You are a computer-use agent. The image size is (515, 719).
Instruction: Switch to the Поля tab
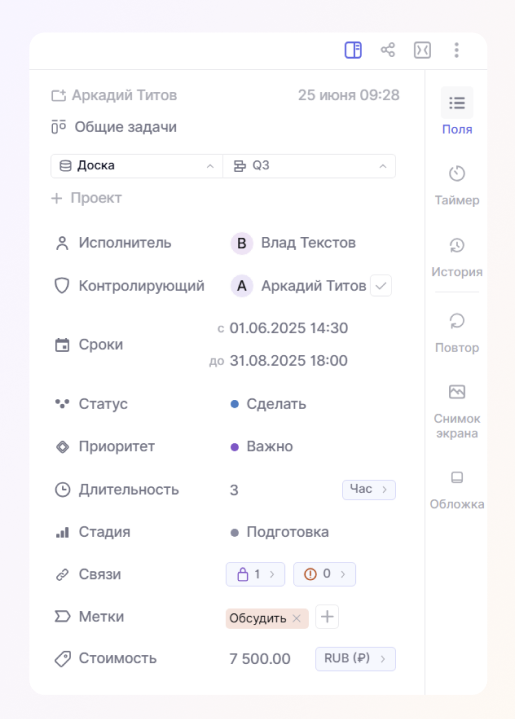click(x=457, y=111)
